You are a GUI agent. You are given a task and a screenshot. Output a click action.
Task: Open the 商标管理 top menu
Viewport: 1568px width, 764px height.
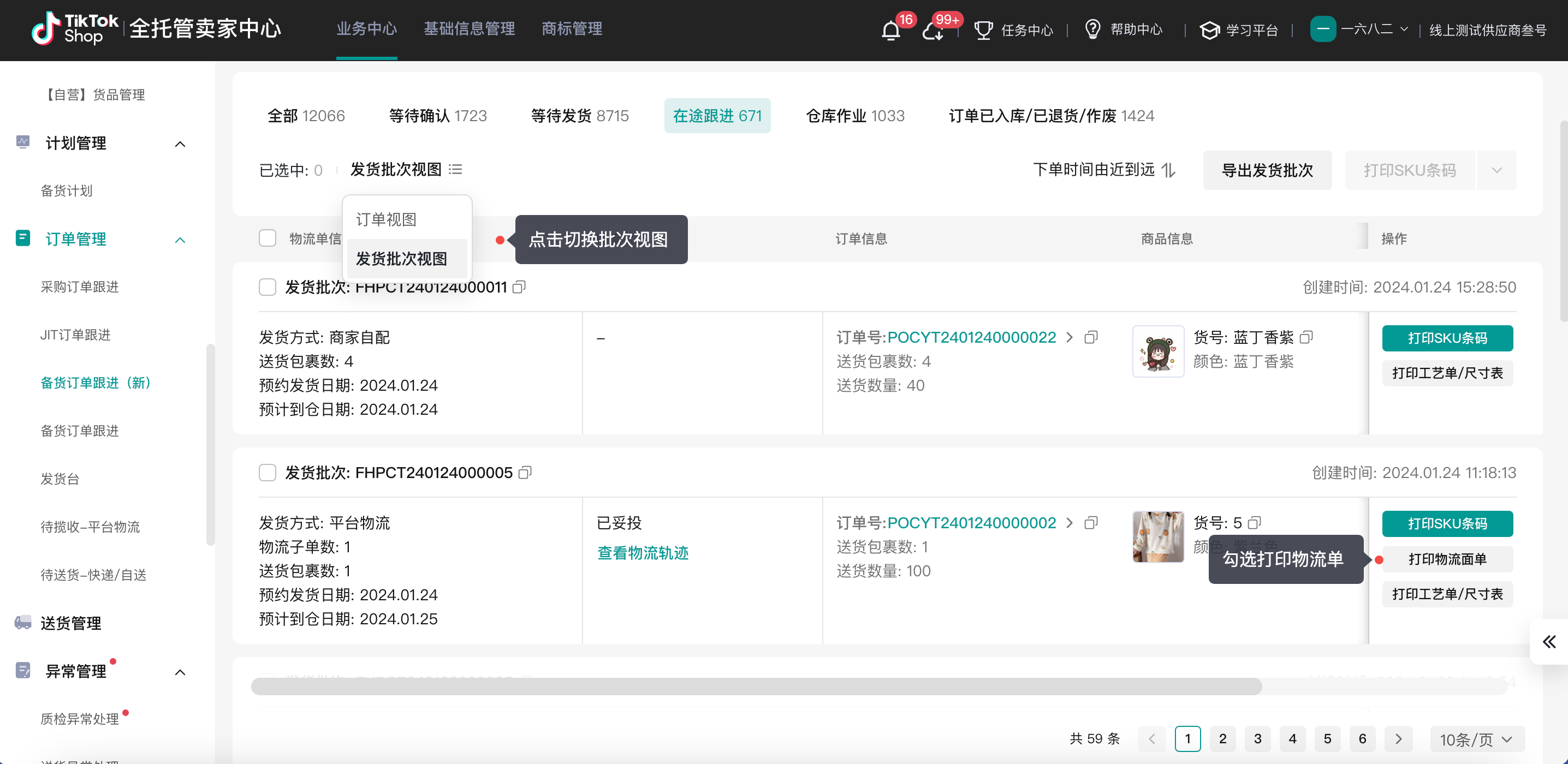pos(572,28)
